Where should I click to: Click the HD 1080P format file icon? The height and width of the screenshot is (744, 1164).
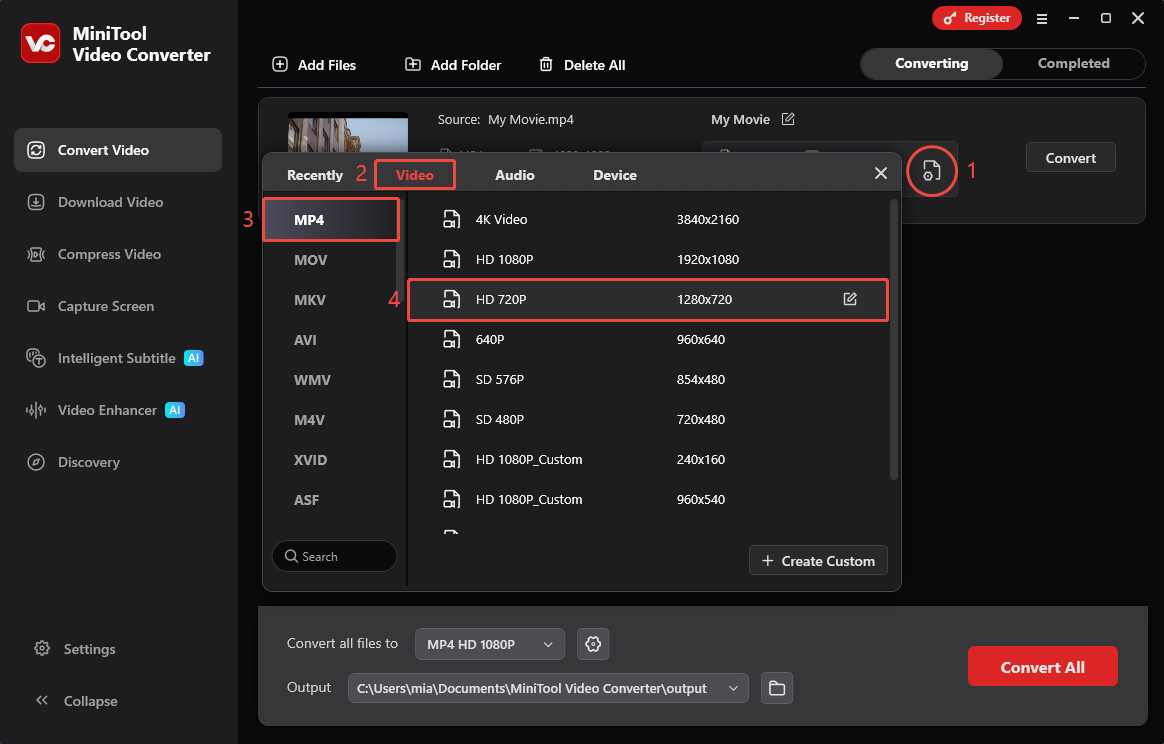(x=451, y=259)
